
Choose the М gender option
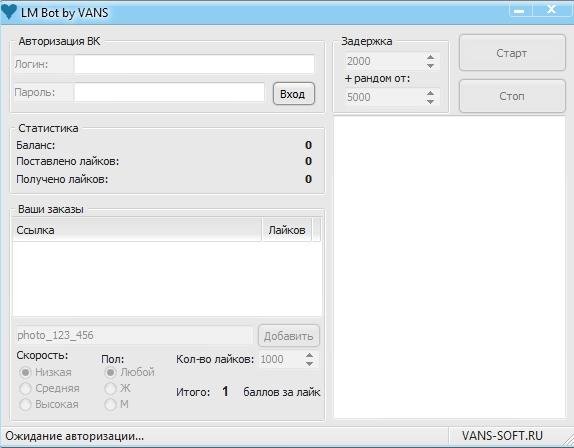pyautogui.click(x=110, y=404)
